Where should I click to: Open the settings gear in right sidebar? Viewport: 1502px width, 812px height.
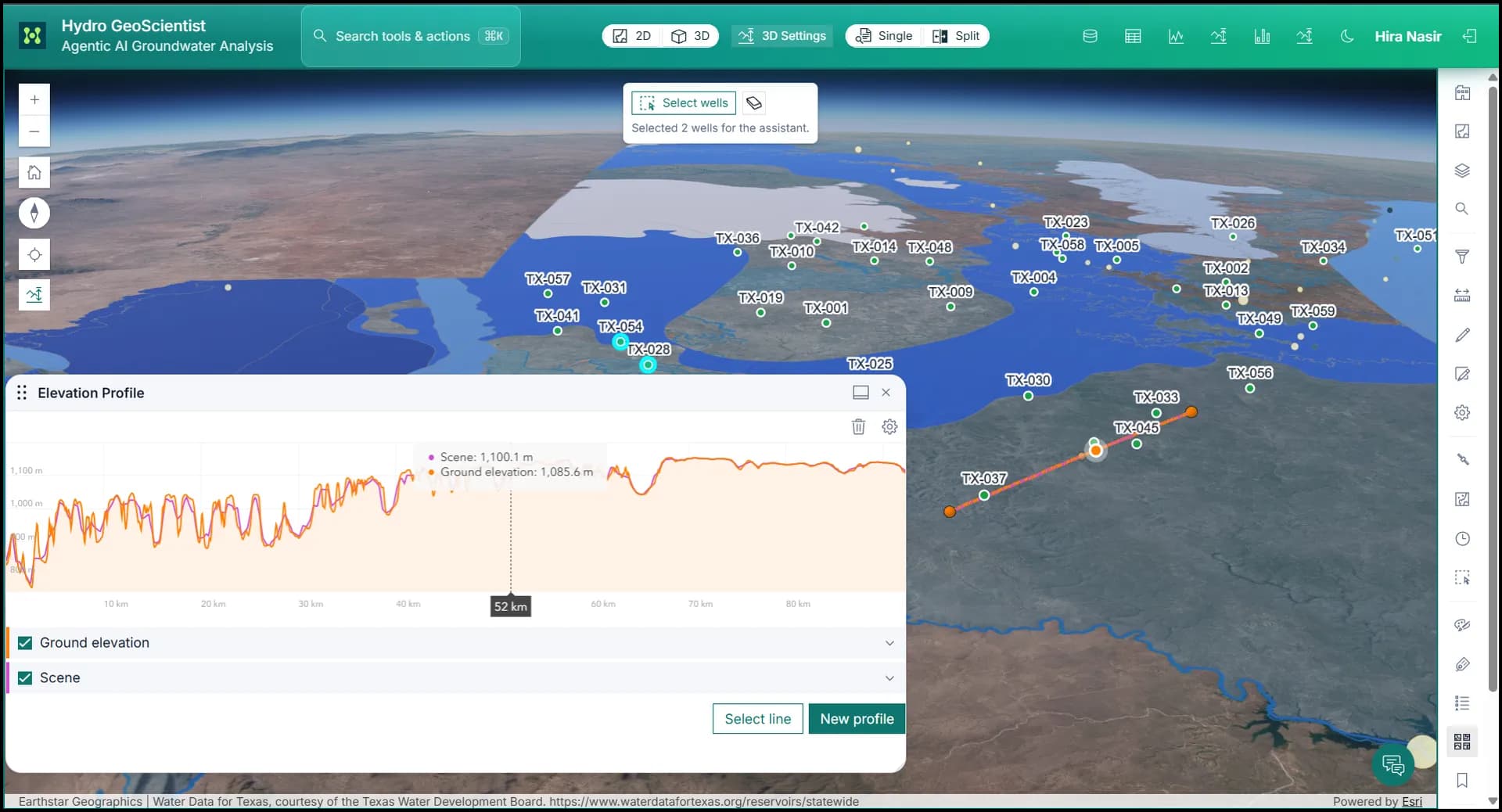point(1462,412)
